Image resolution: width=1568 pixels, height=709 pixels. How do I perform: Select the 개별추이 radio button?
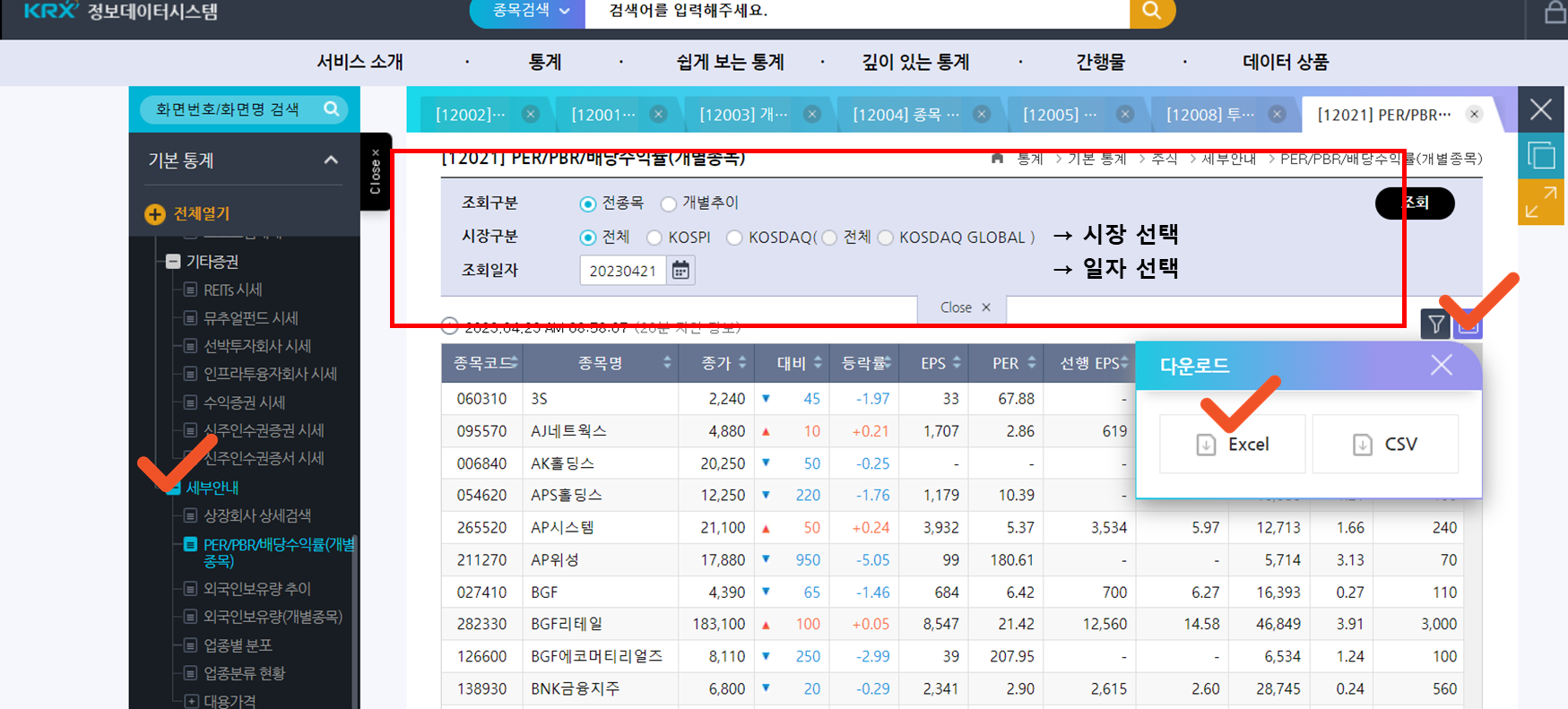tap(668, 203)
